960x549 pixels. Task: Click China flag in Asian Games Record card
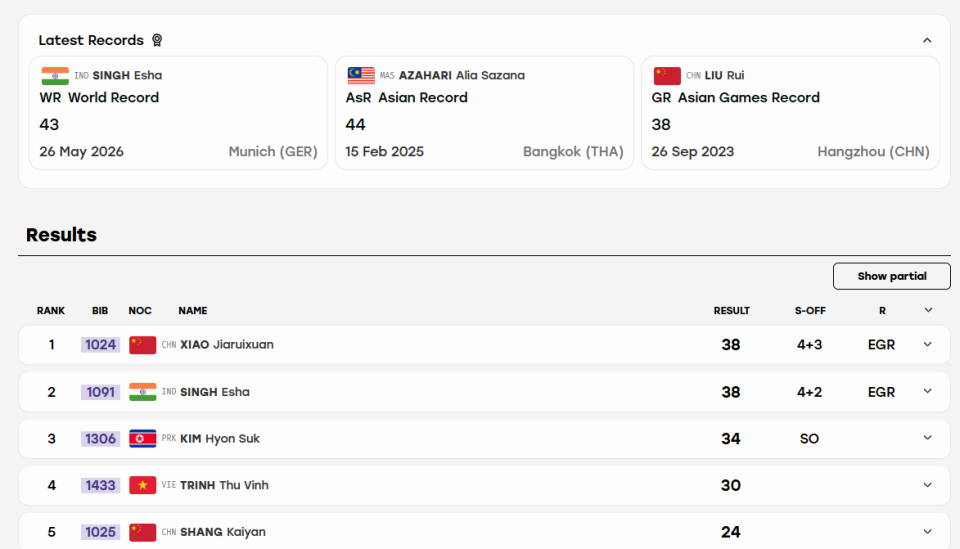667,76
